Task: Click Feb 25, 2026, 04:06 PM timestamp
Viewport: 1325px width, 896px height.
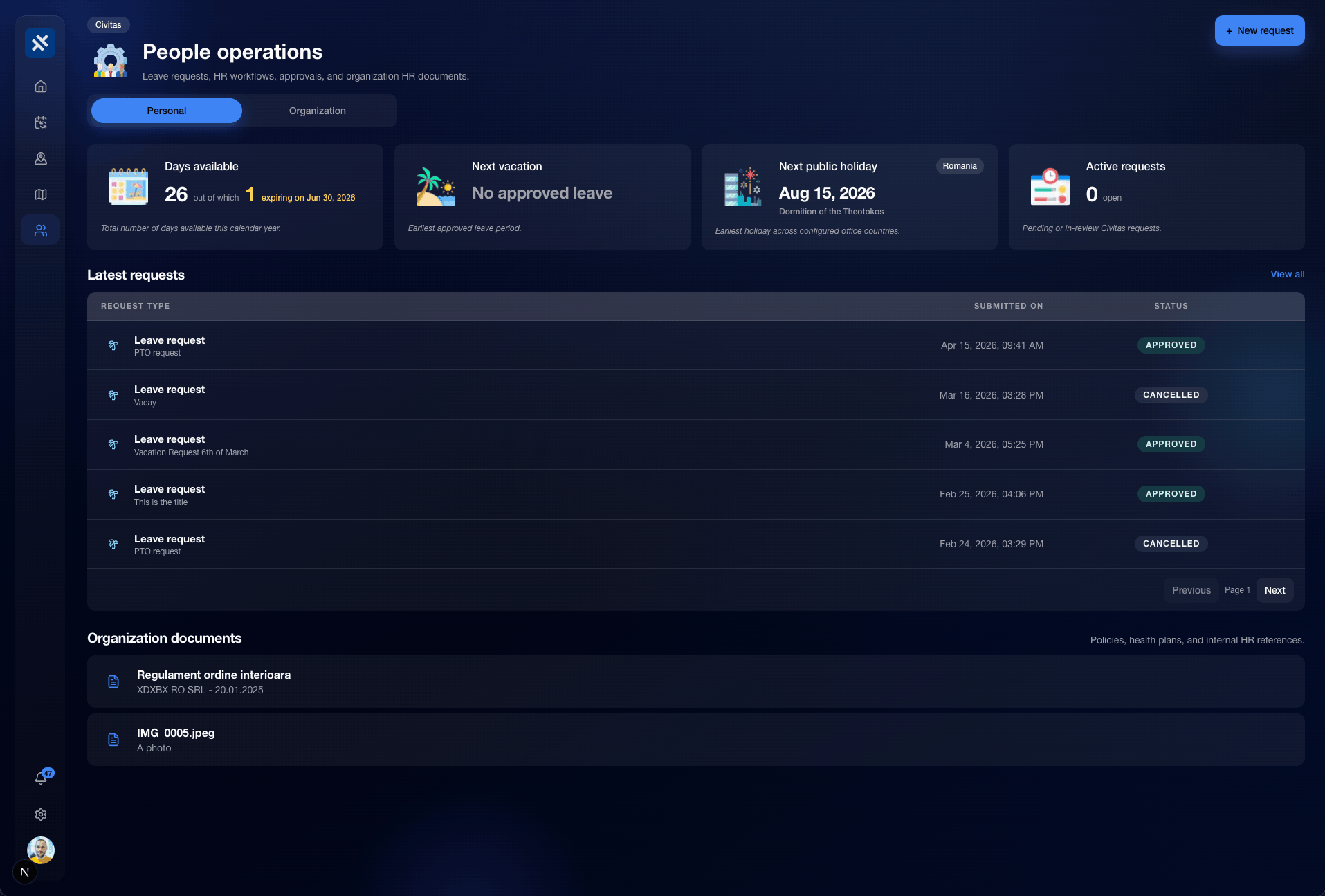Action: [x=991, y=494]
